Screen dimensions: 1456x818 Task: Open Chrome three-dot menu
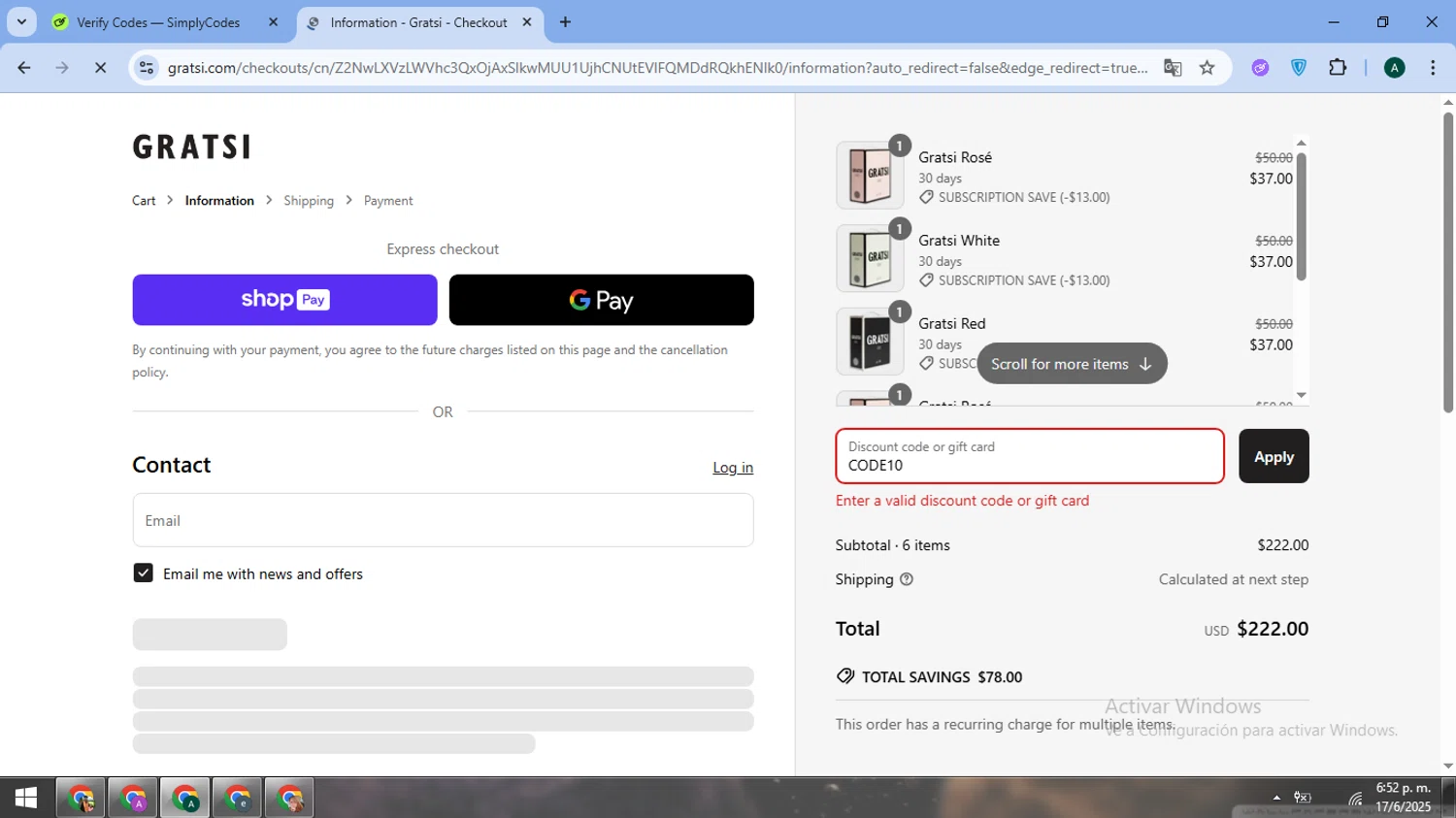(x=1433, y=68)
